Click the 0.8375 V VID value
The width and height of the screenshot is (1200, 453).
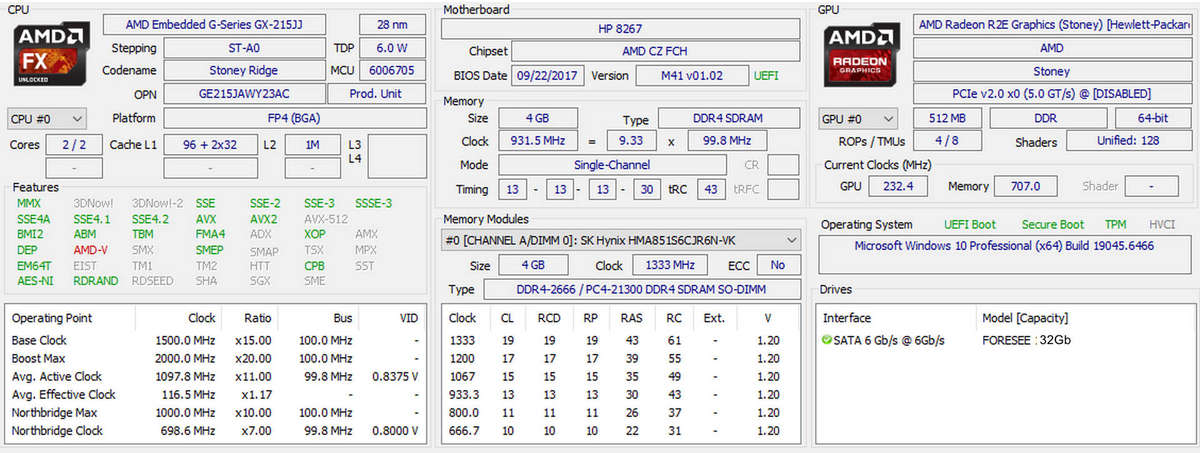(395, 377)
